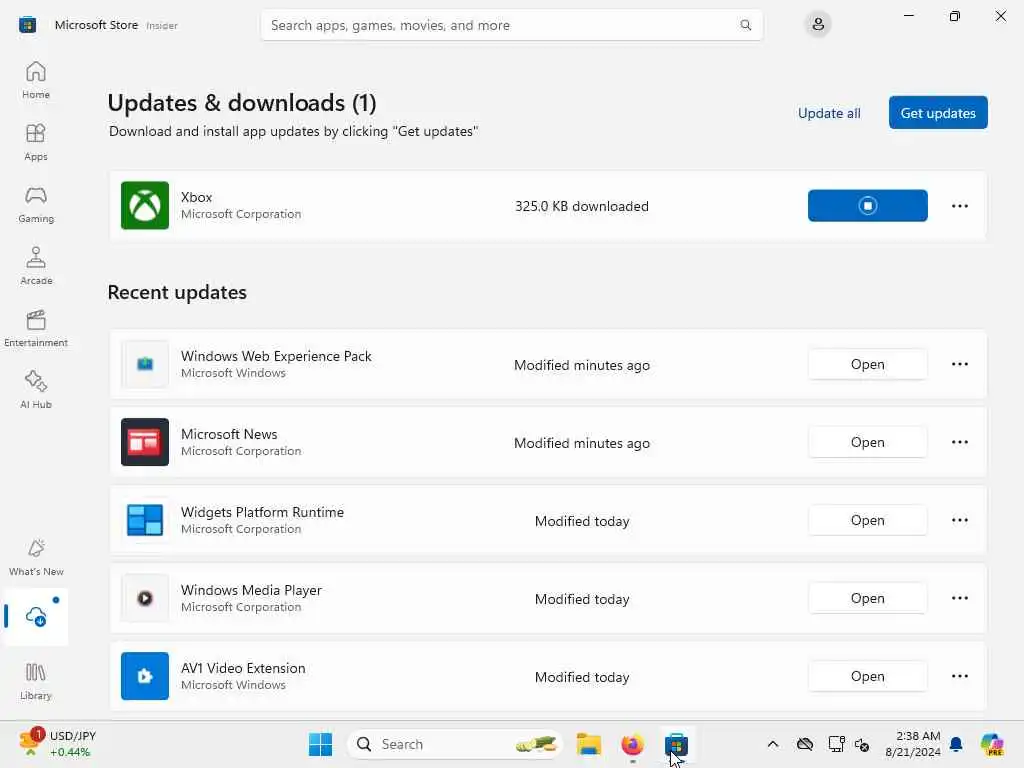This screenshot has width=1024, height=768.
Task: Open the Arcade section in sidebar
Action: coord(36,266)
